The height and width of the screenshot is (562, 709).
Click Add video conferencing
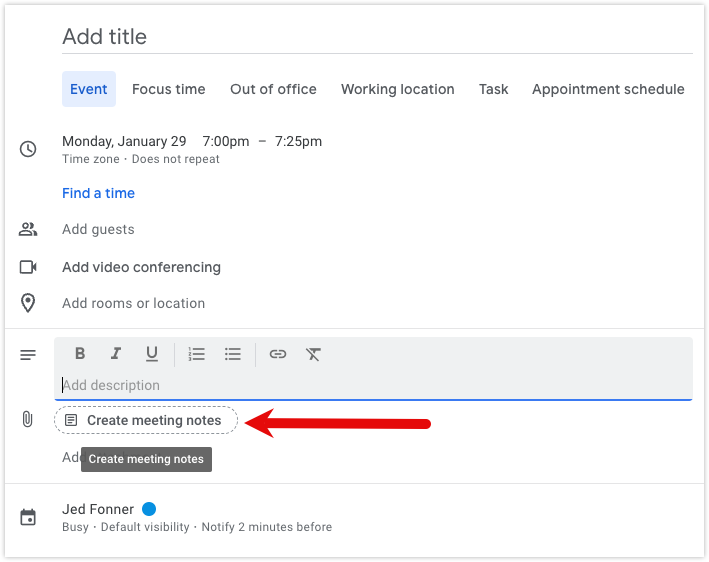click(142, 267)
